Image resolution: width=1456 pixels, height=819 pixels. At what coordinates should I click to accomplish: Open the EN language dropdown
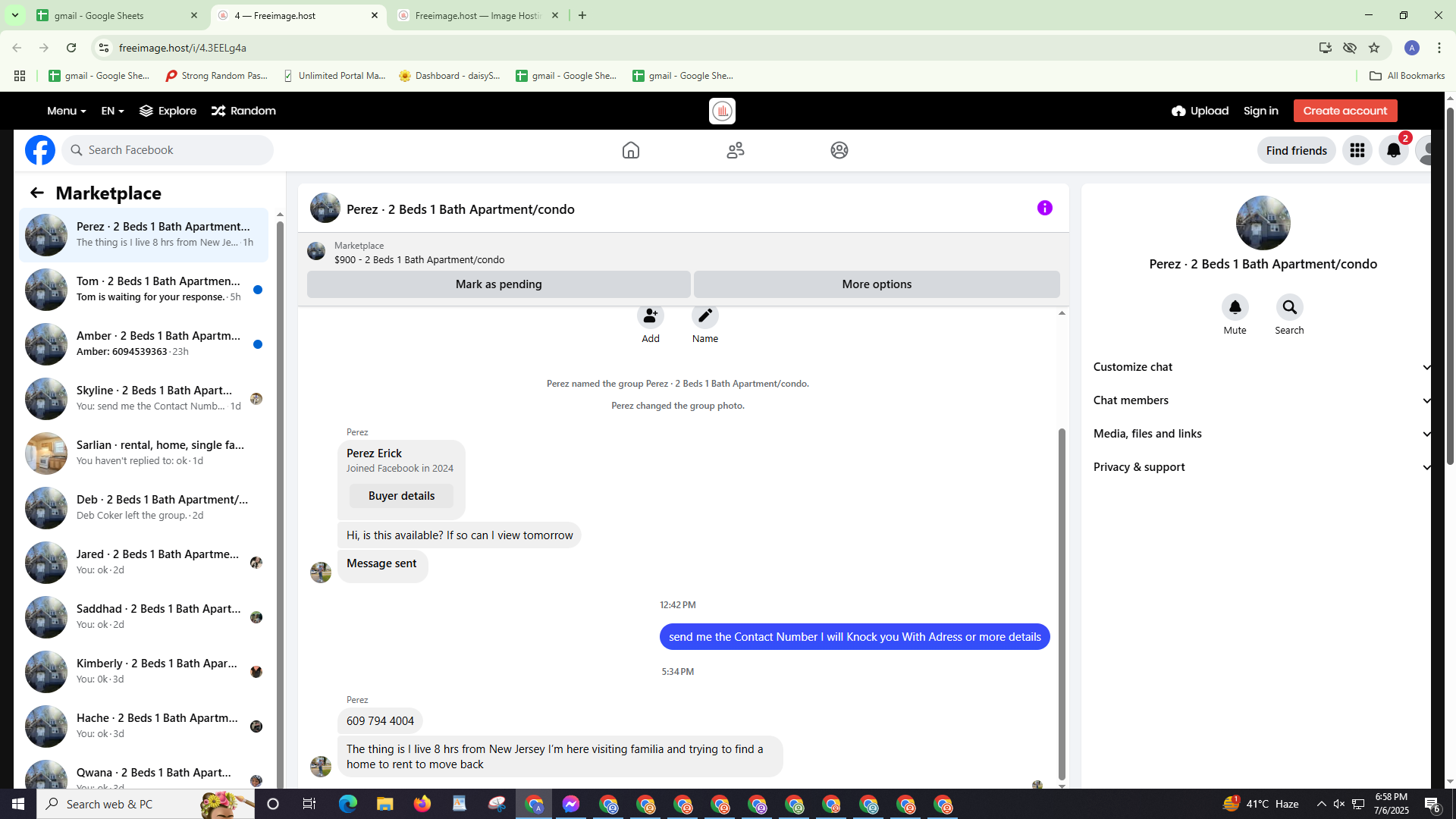(x=112, y=111)
